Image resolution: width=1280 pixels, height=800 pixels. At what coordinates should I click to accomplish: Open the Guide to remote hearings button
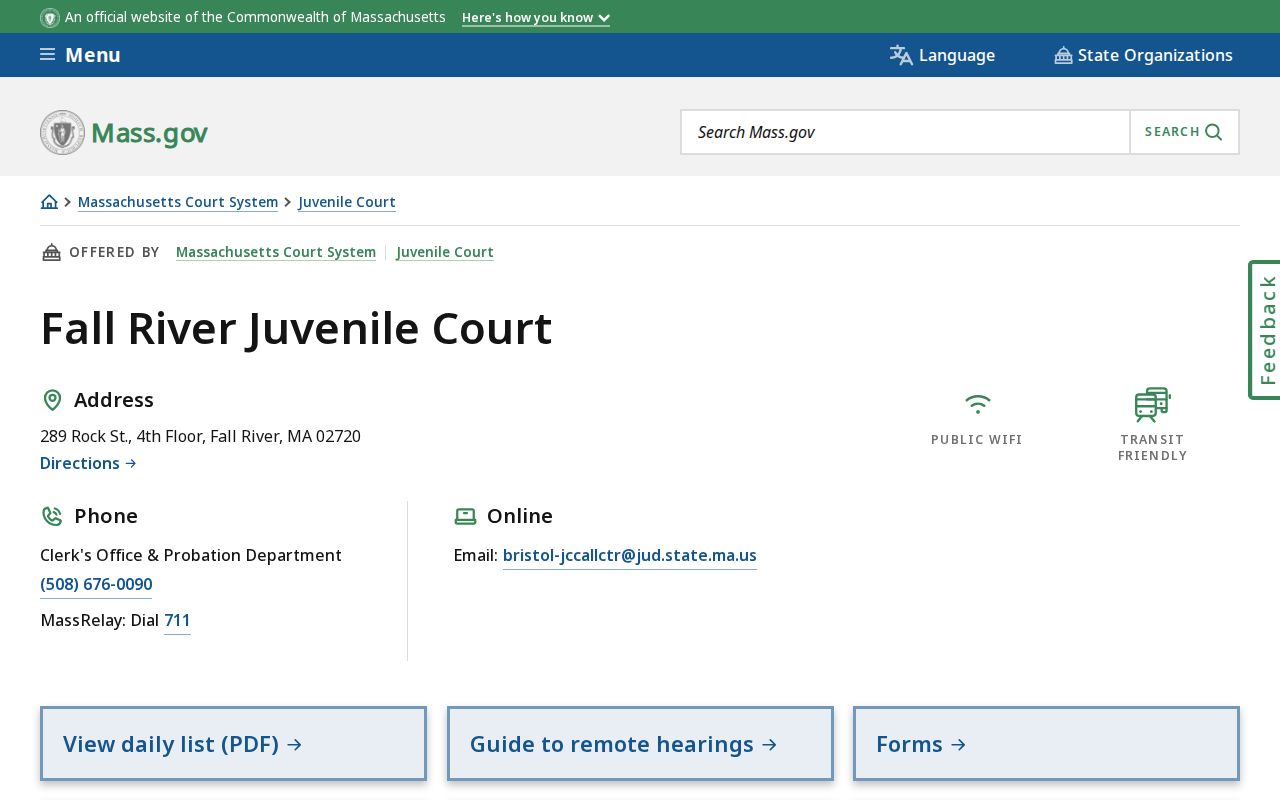pos(640,743)
